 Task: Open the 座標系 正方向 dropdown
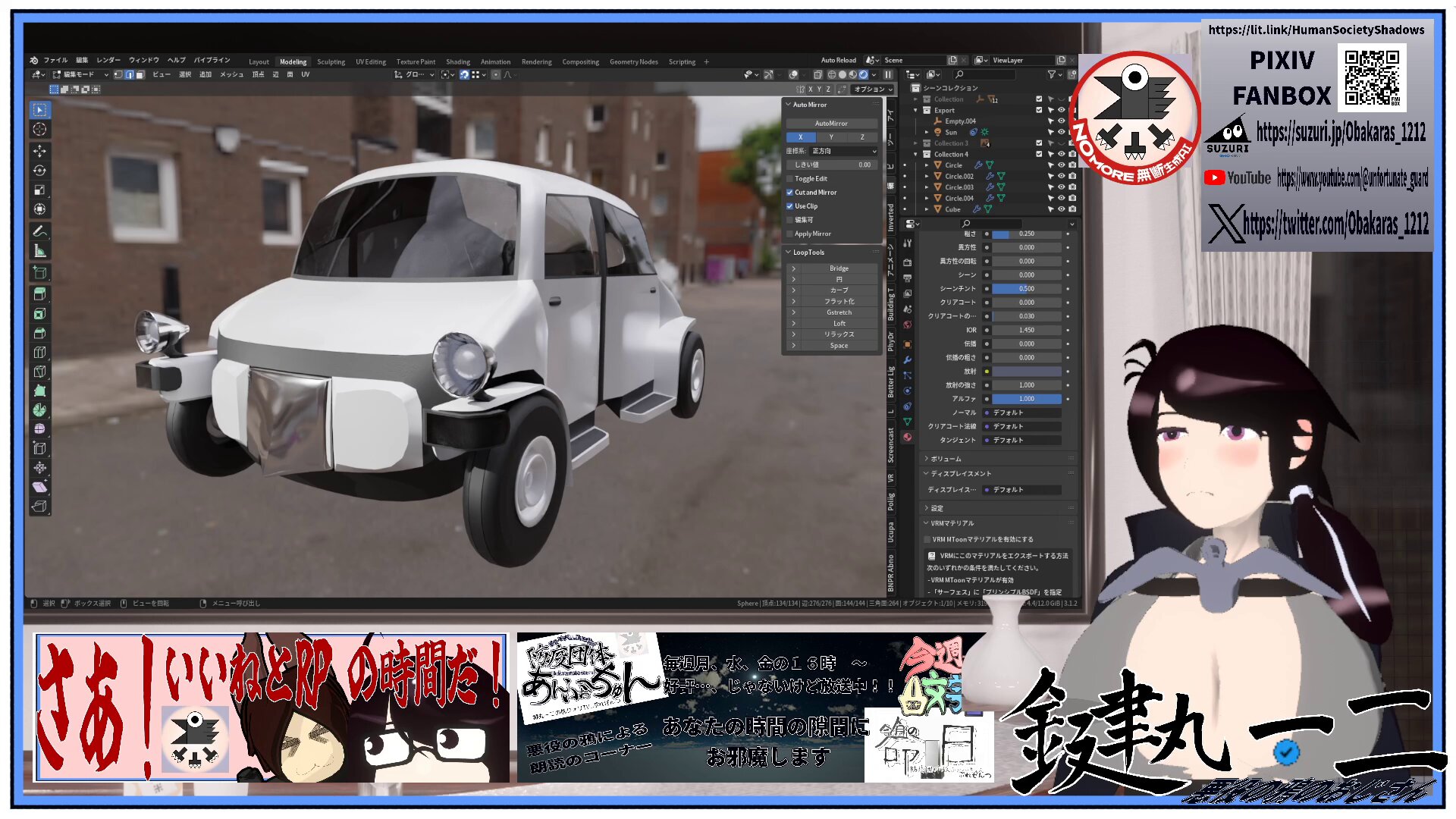[x=844, y=152]
